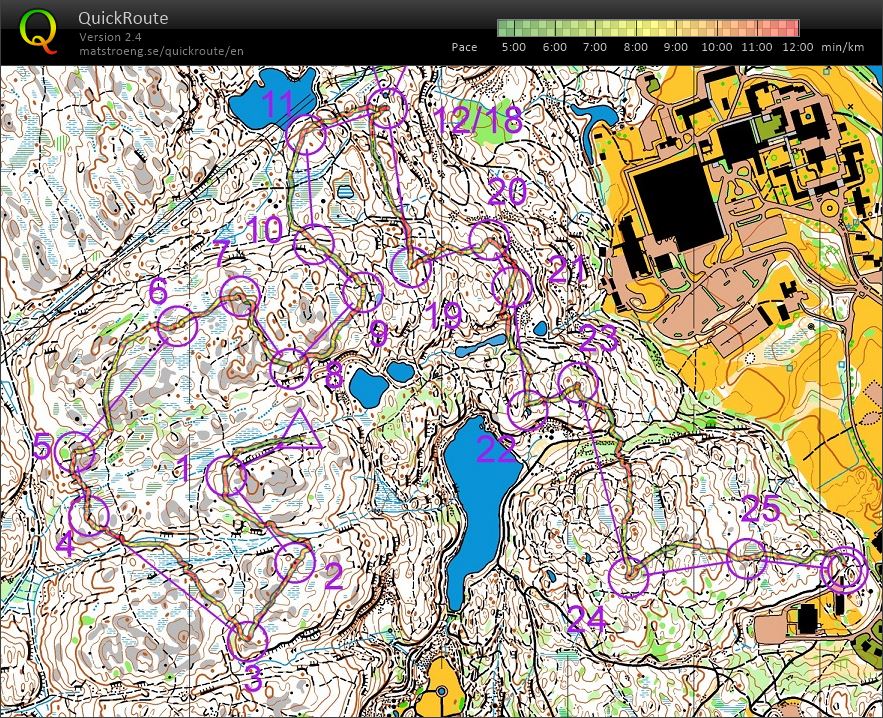Screen dimensions: 883x718
Task: Click the 12:00 pace value
Action: click(797, 47)
